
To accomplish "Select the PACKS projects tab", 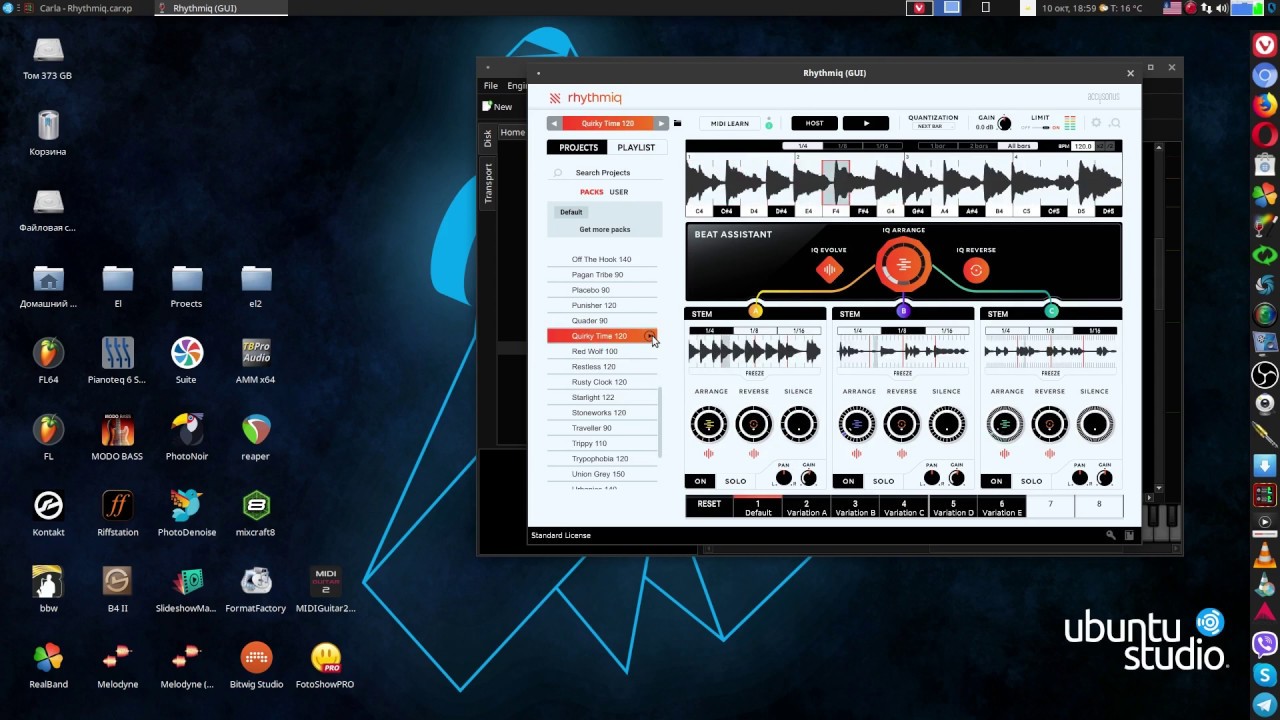I will (592, 192).
